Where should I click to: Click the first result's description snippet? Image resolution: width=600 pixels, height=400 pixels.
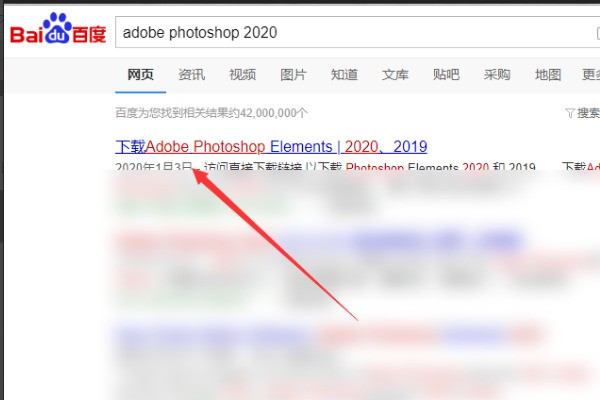[x=370, y=166]
